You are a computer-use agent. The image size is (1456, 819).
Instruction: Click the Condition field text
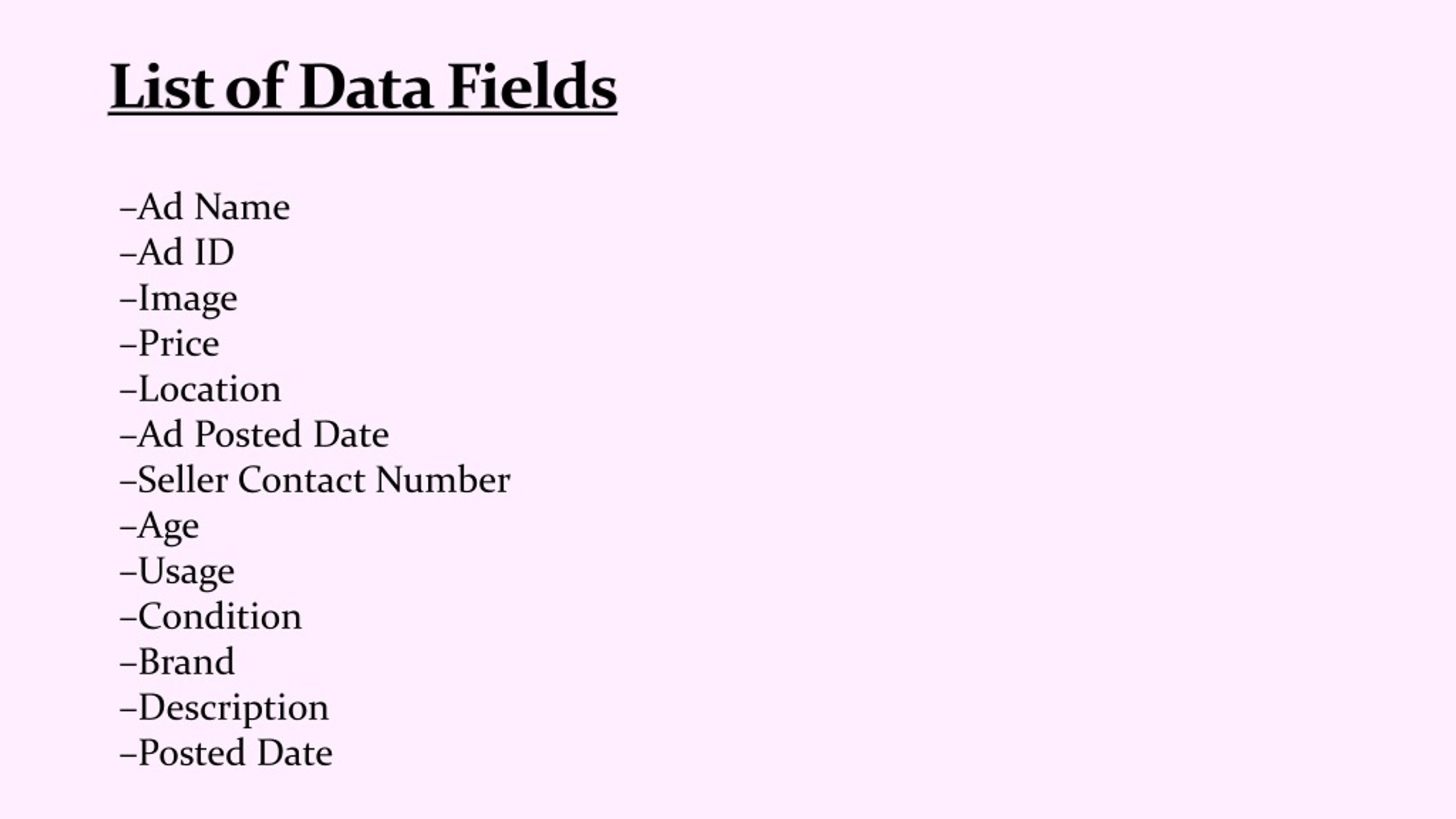pyautogui.click(x=210, y=616)
